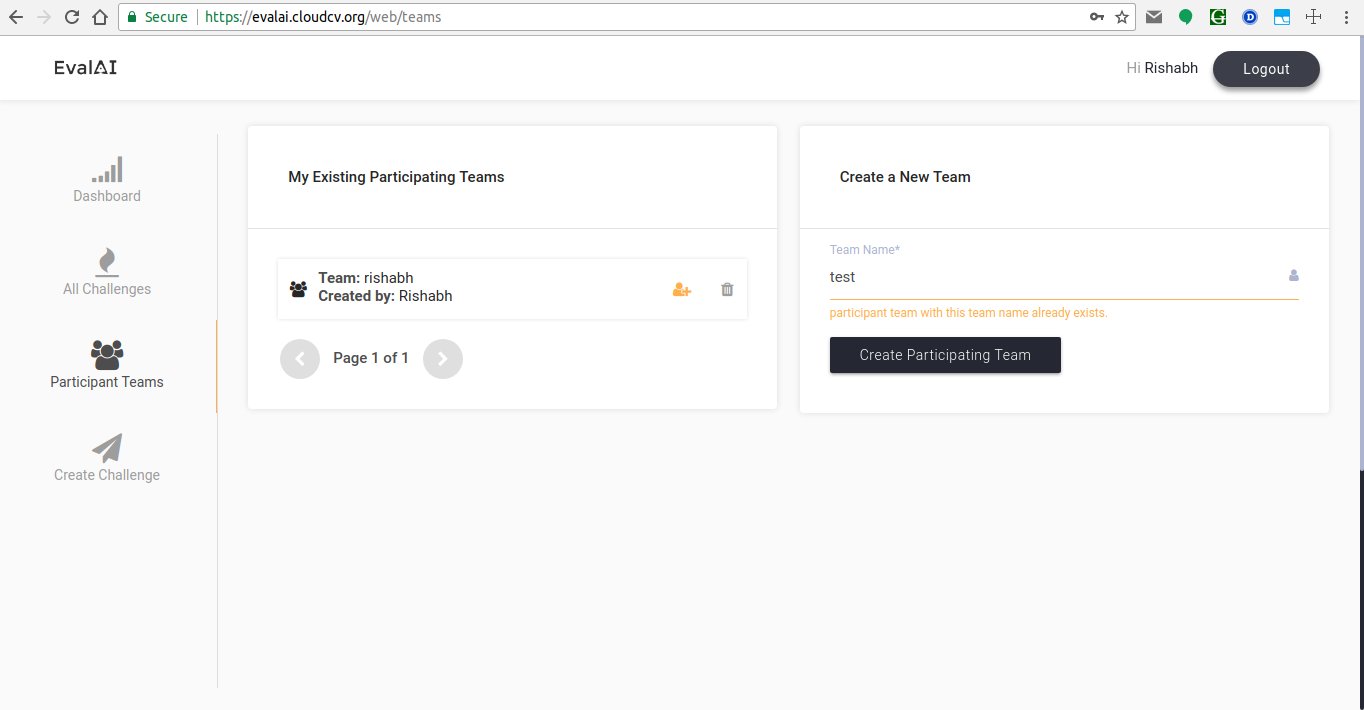1364x710 pixels.
Task: Click the browser address bar URL
Action: pos(323,17)
